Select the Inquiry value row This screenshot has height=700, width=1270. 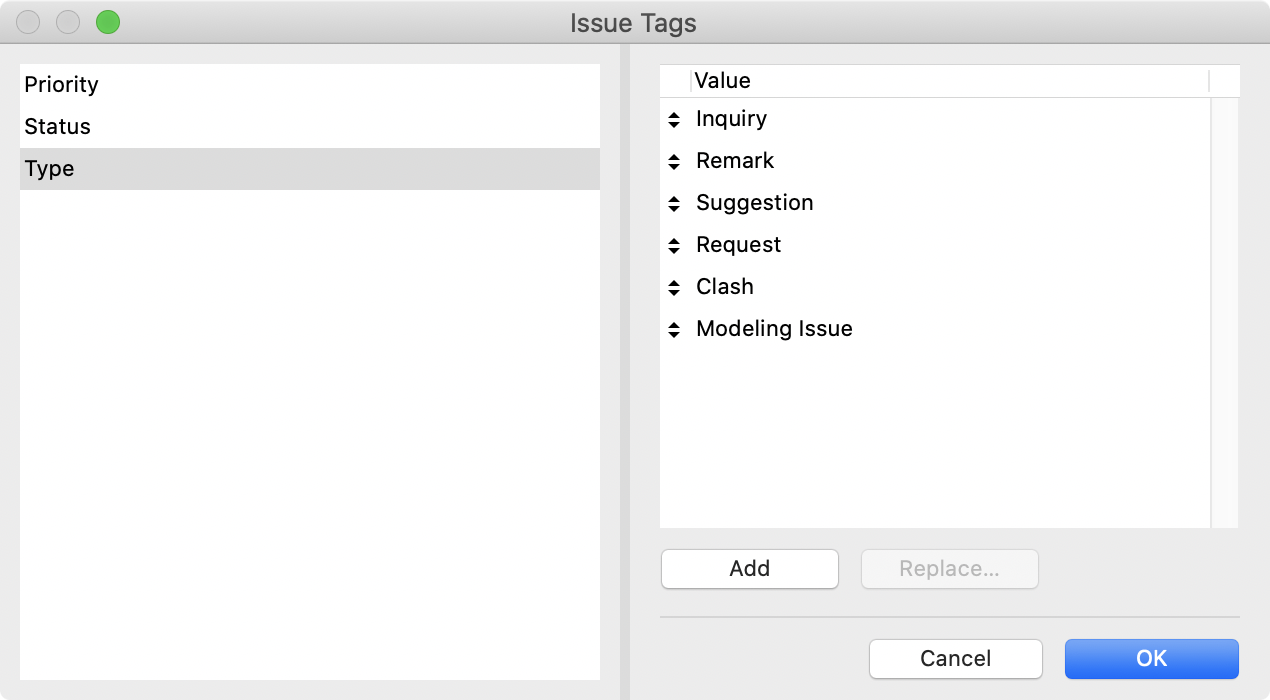pyautogui.click(x=935, y=119)
